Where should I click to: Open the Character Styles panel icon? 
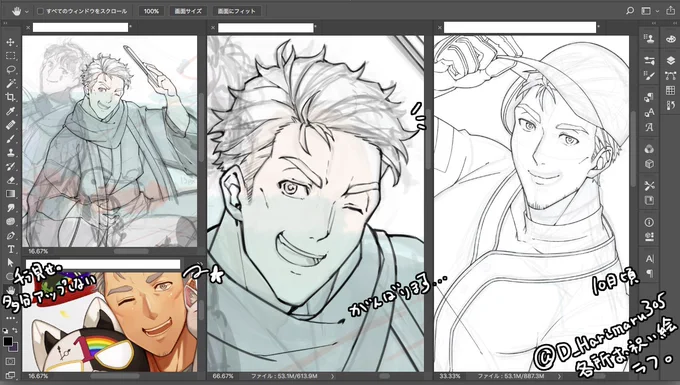[x=649, y=113]
